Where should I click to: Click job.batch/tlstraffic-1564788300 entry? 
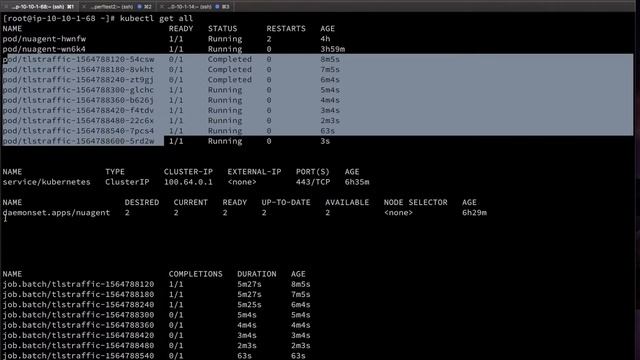click(78, 314)
